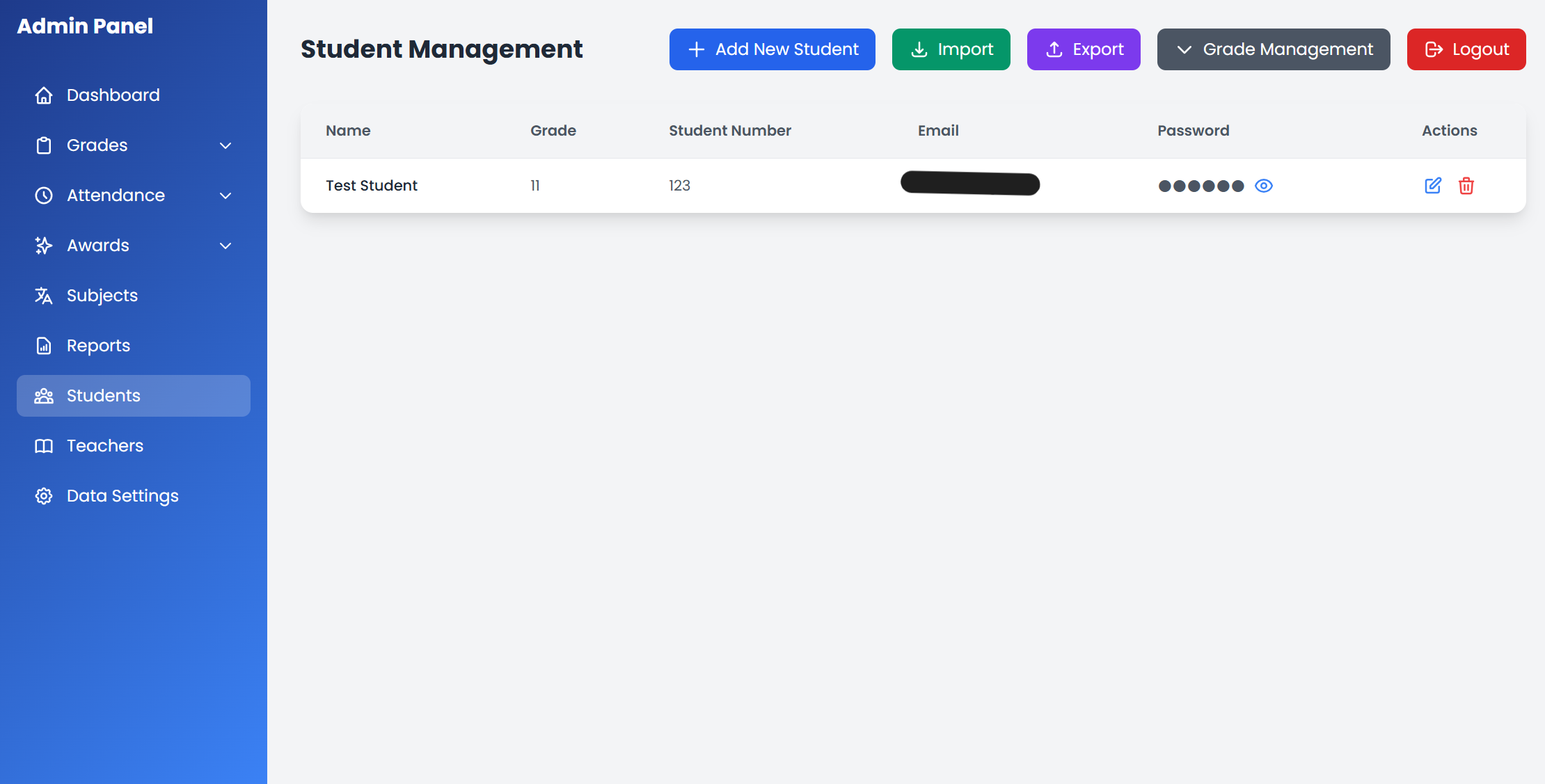Reveal Test Student password with eye icon
The height and width of the screenshot is (784, 1545).
[x=1264, y=186]
